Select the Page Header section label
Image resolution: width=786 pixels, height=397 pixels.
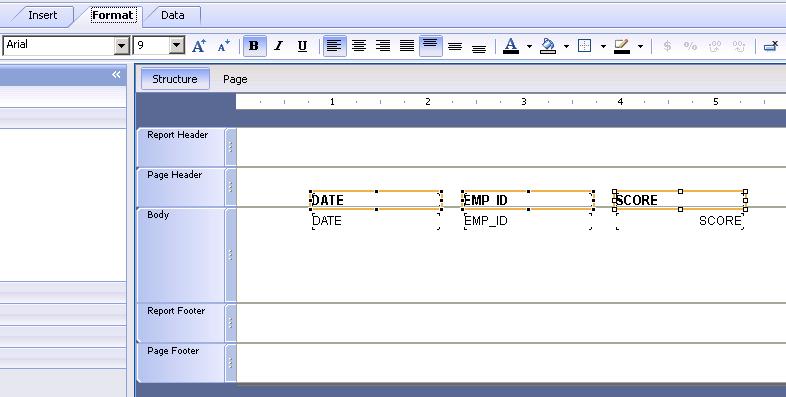pyautogui.click(x=174, y=175)
